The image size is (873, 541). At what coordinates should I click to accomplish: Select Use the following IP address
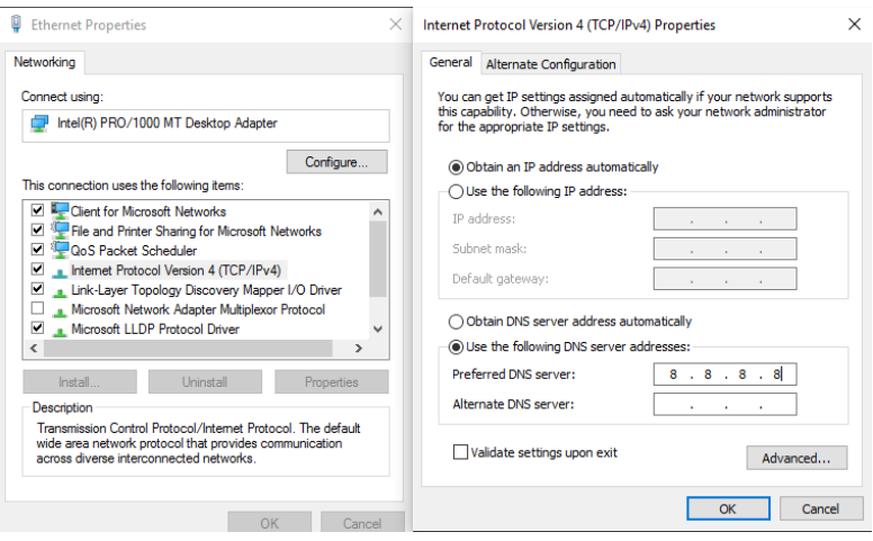coord(456,191)
